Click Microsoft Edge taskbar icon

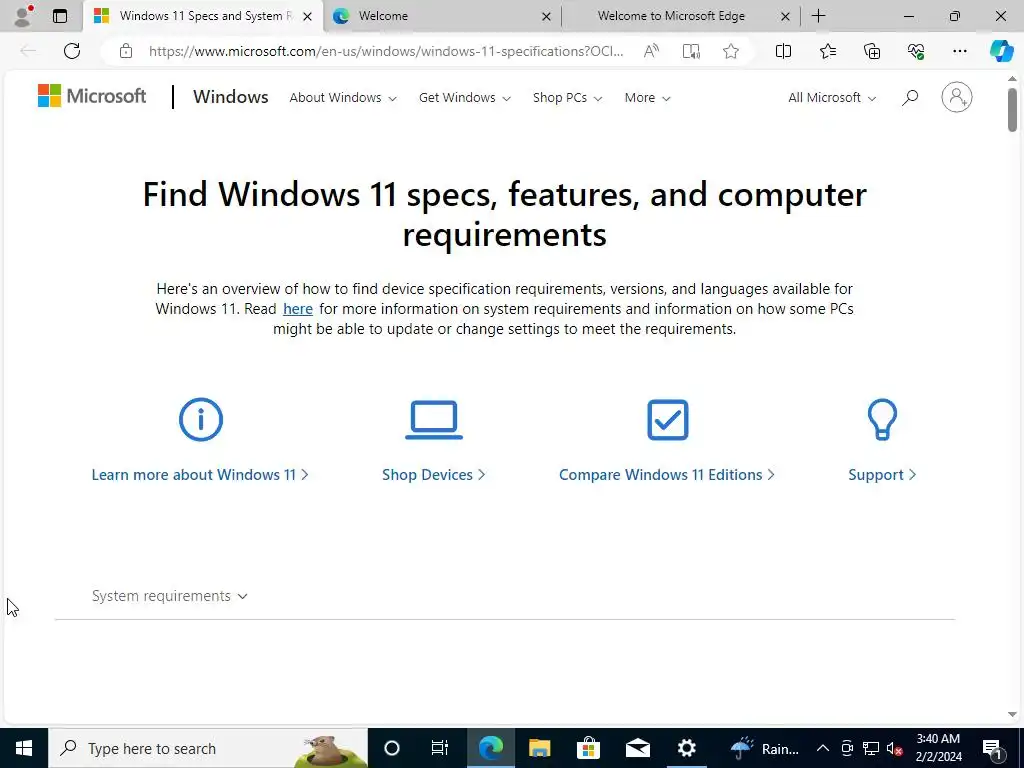(x=490, y=748)
